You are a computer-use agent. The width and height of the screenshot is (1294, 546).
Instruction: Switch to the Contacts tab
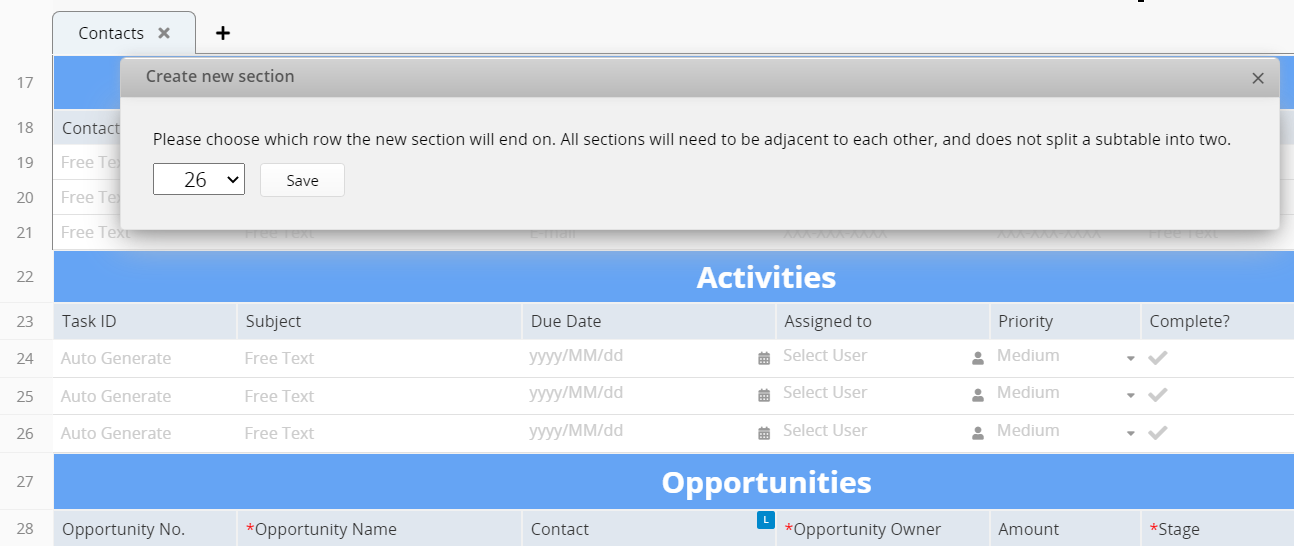tap(111, 33)
